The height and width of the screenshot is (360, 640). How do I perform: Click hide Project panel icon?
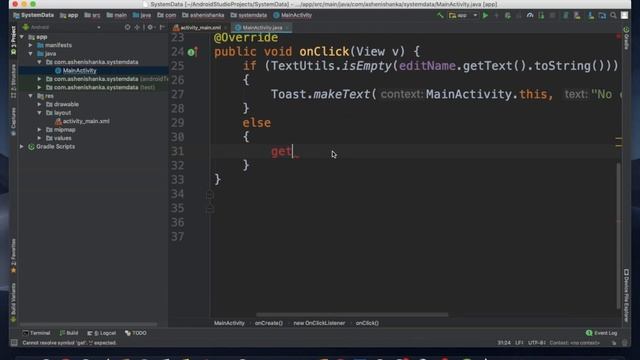[x=162, y=27]
